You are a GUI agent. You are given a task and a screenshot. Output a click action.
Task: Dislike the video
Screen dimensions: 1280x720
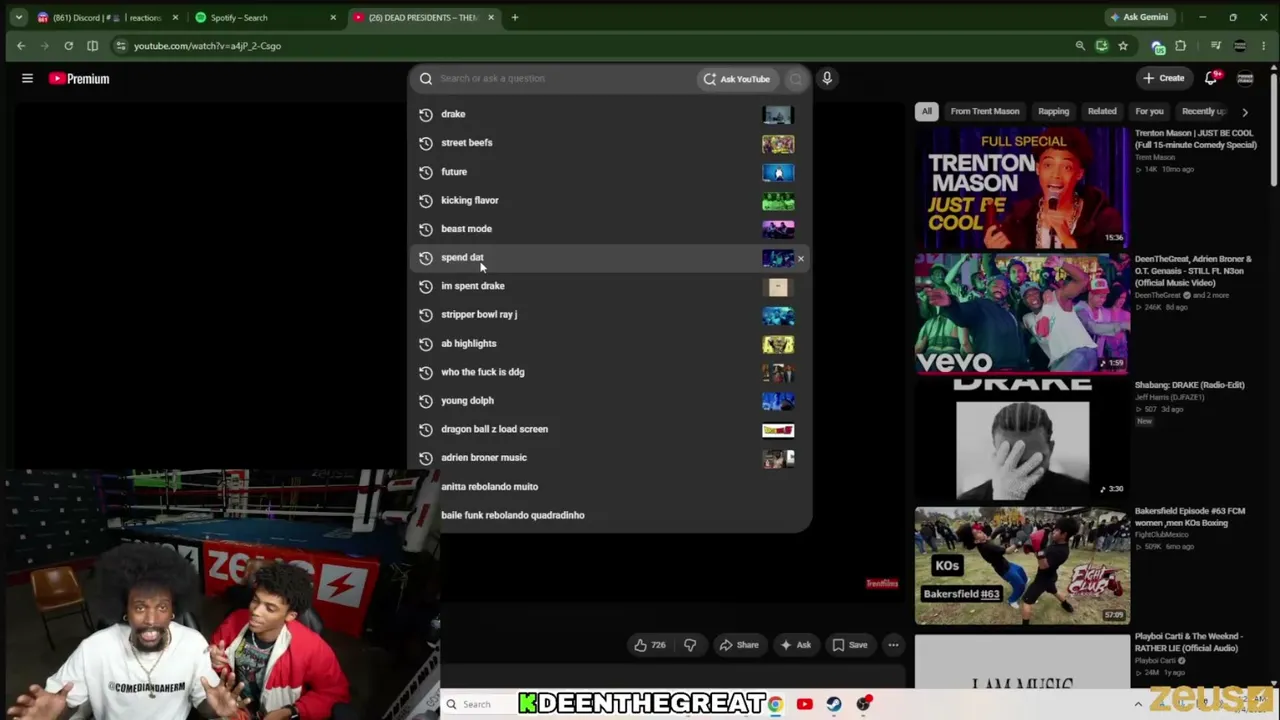(x=689, y=645)
